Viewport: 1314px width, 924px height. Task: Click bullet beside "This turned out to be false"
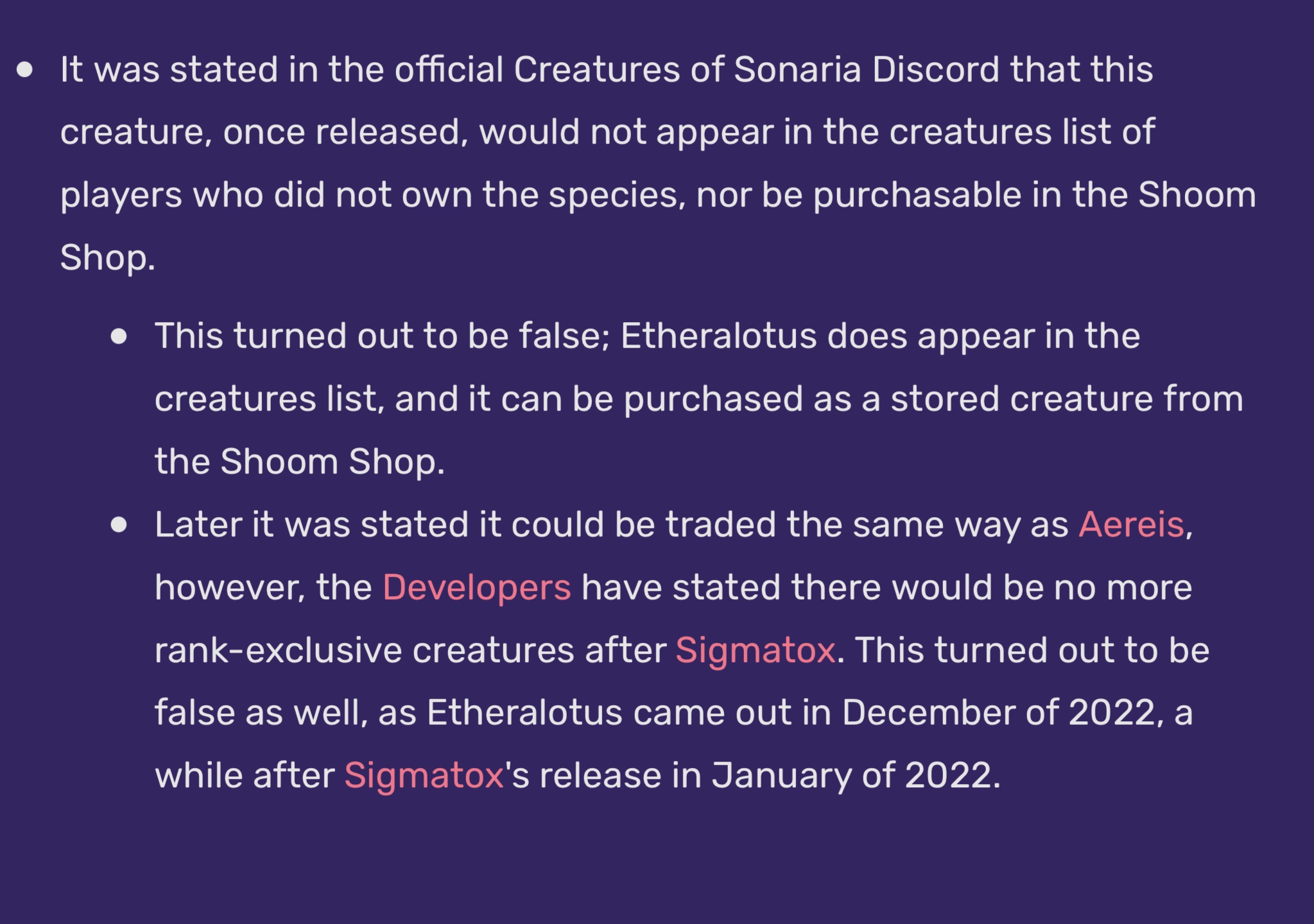pos(119,336)
